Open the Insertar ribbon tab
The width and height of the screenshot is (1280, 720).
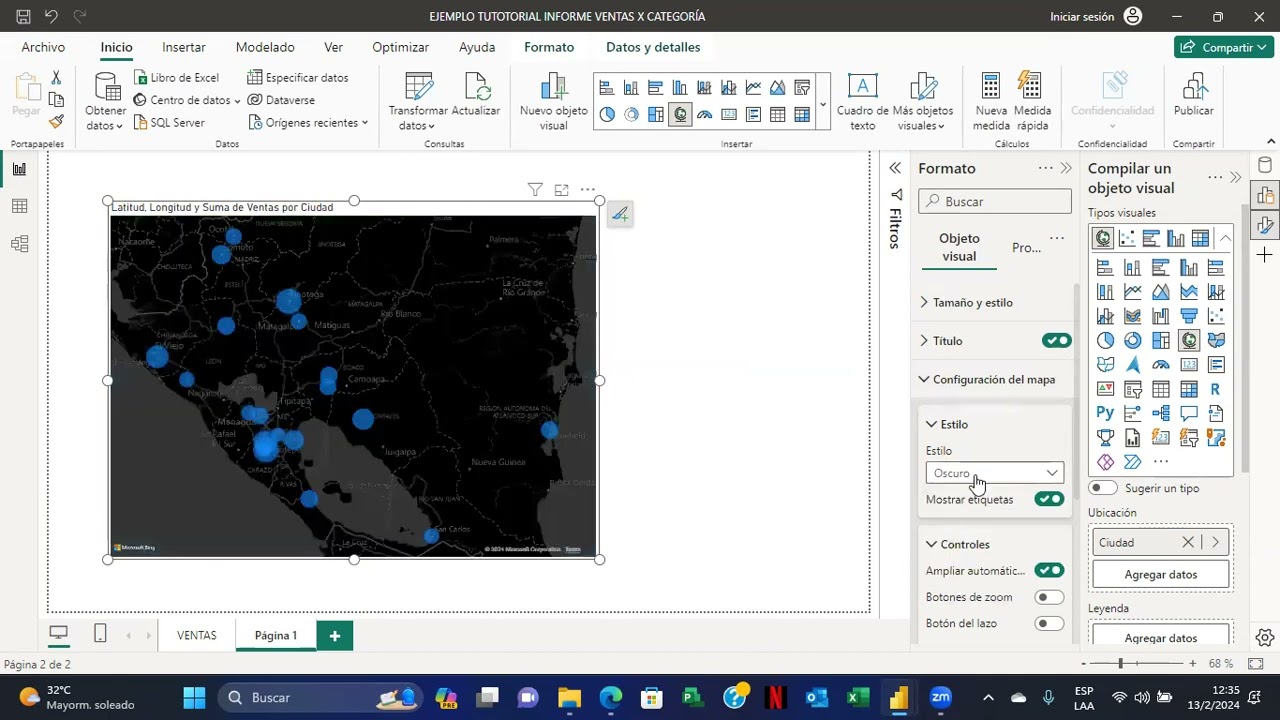tap(184, 47)
